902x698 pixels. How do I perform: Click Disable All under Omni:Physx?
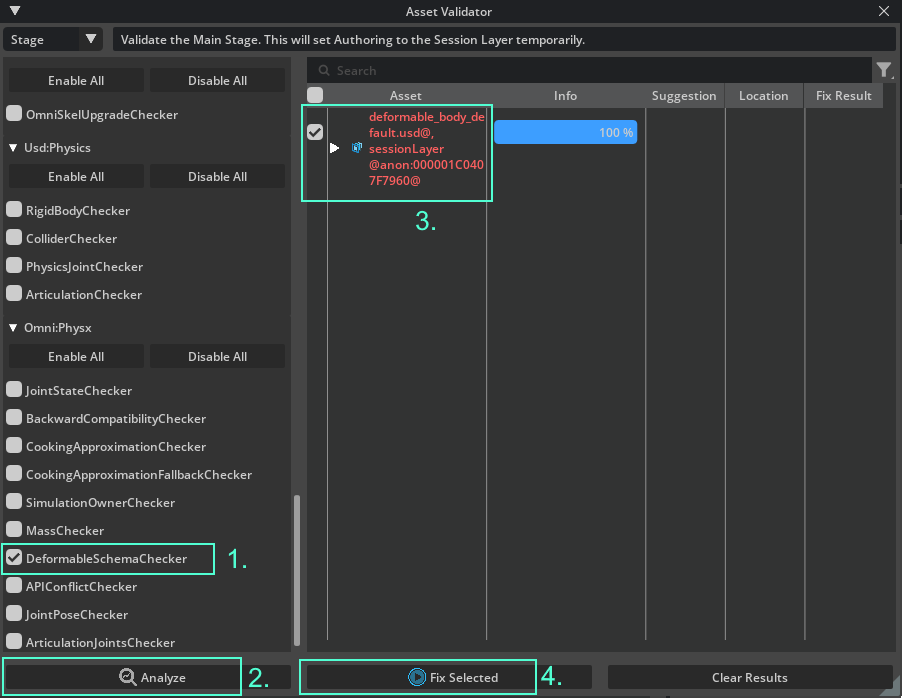[x=217, y=355]
